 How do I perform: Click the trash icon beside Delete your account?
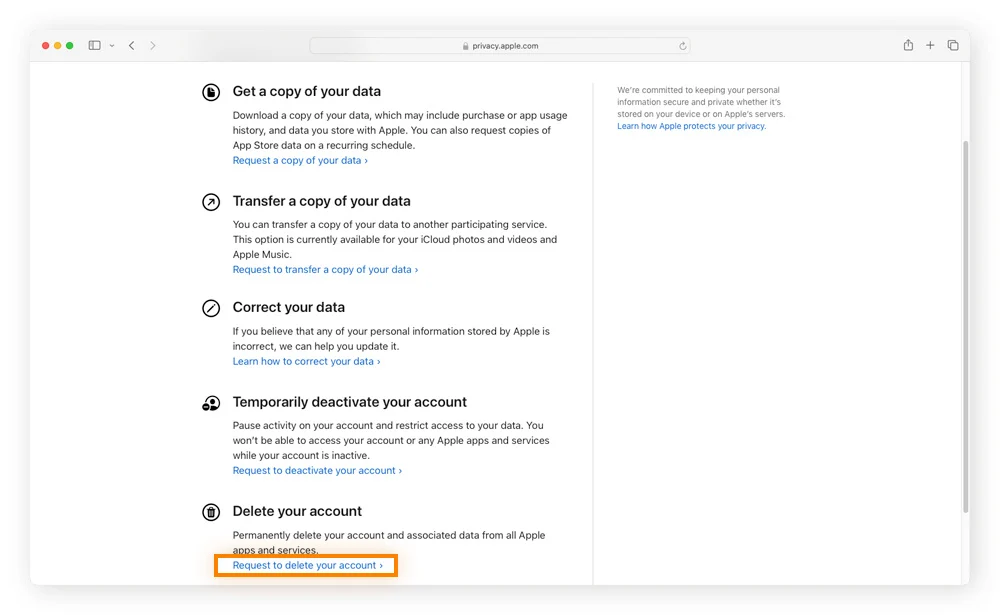[211, 512]
